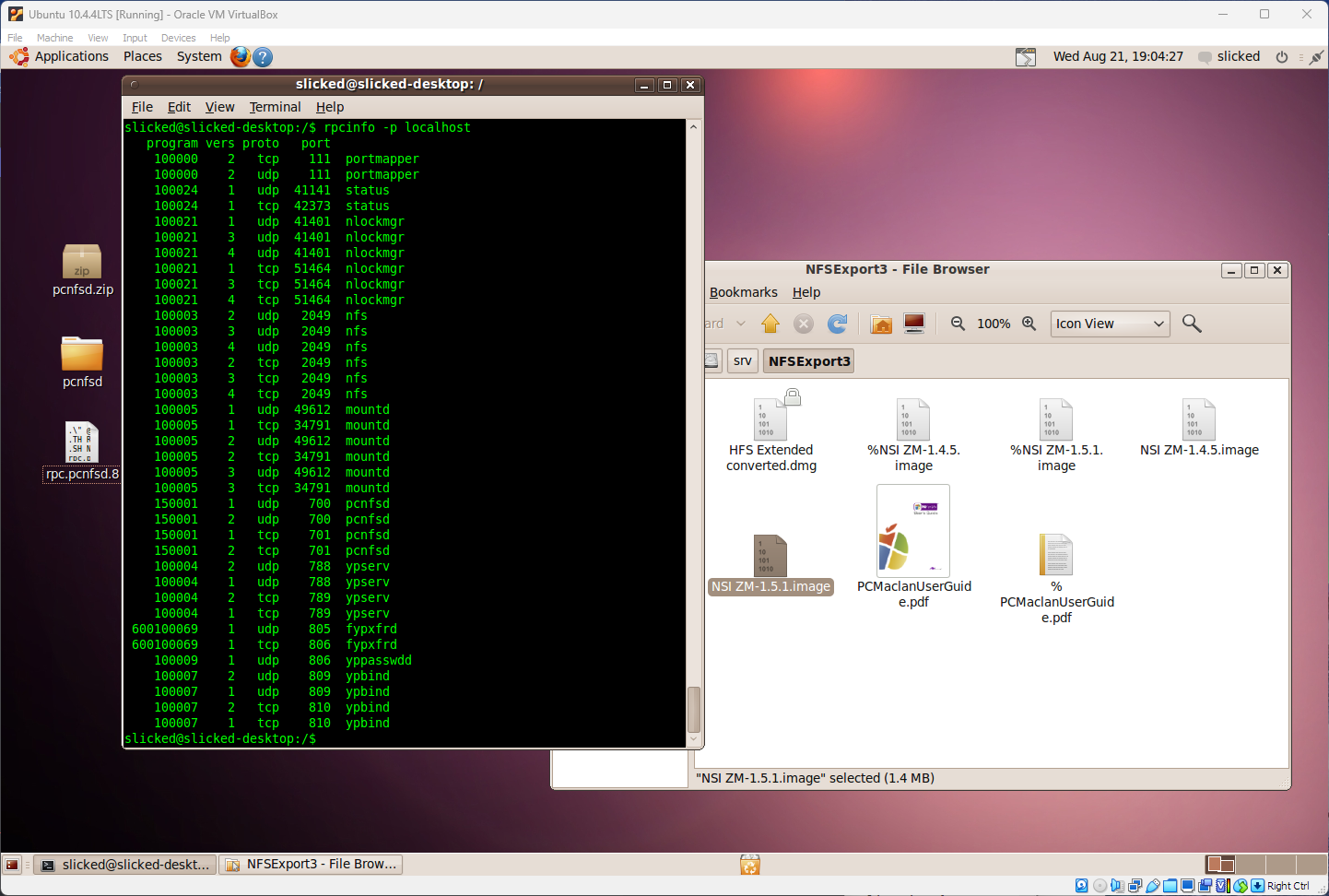1329x896 pixels.
Task: Click the selected NSI ZM-1.5.1.image file
Action: click(771, 564)
